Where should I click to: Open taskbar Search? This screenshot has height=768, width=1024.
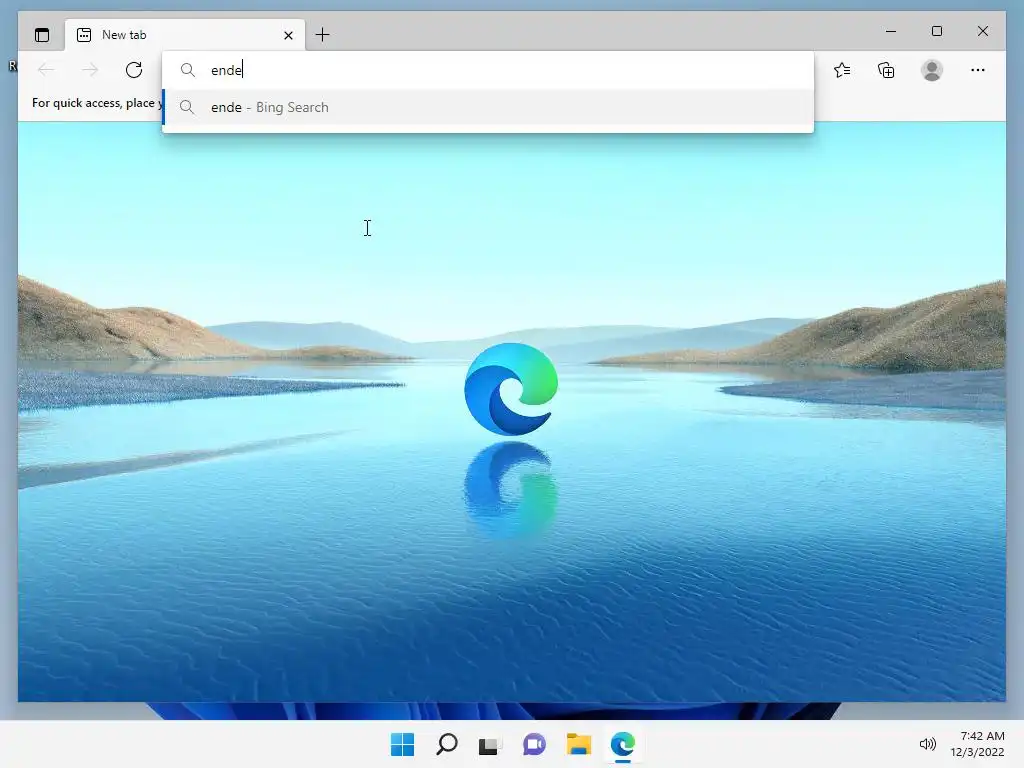(447, 744)
